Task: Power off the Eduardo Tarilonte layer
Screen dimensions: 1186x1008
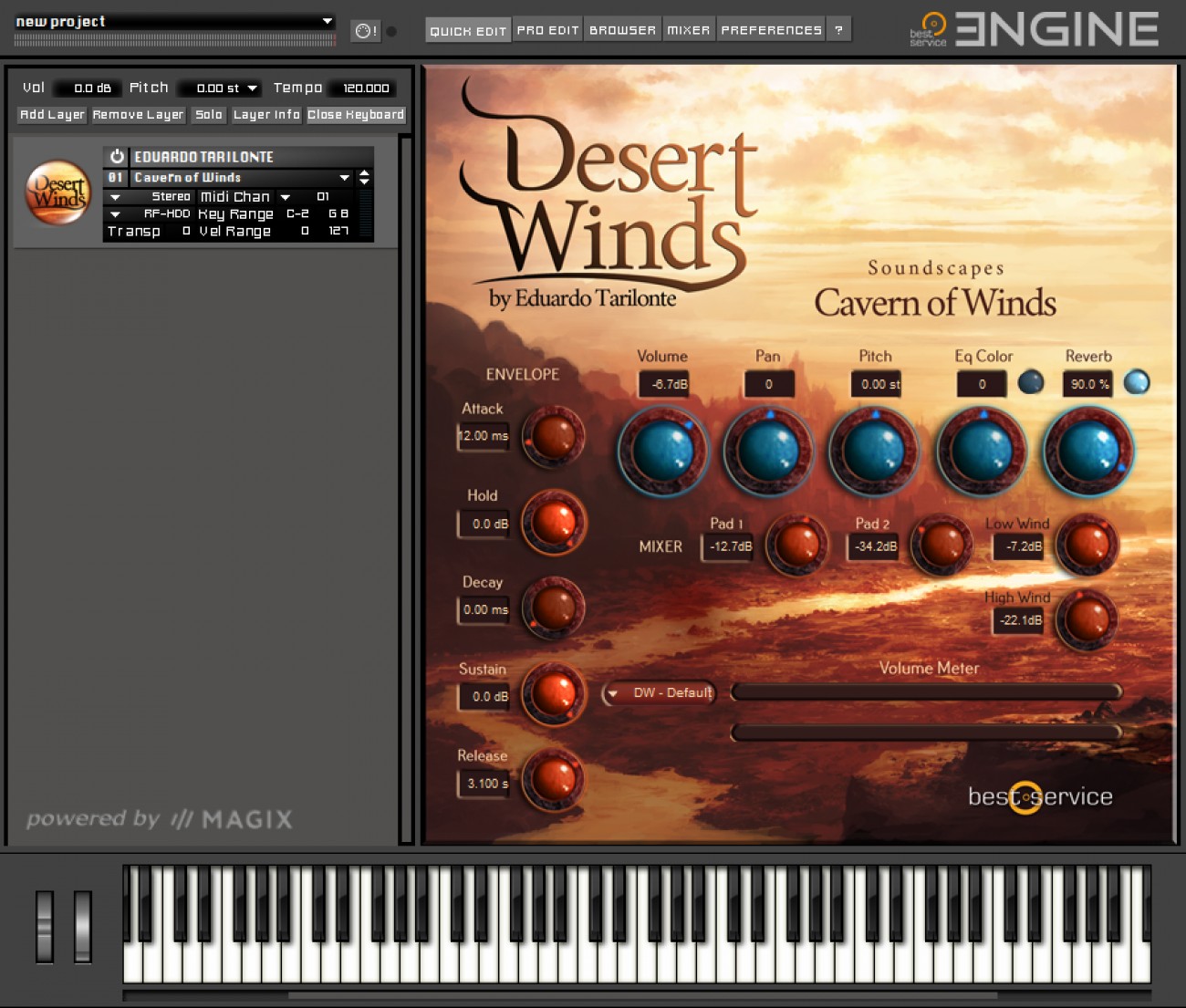Action: [x=115, y=155]
